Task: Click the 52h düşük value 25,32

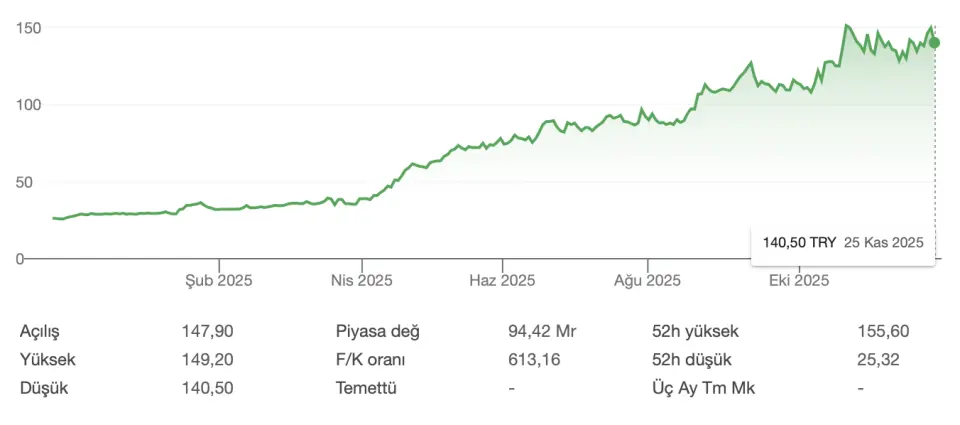Action: pyautogui.click(x=879, y=359)
